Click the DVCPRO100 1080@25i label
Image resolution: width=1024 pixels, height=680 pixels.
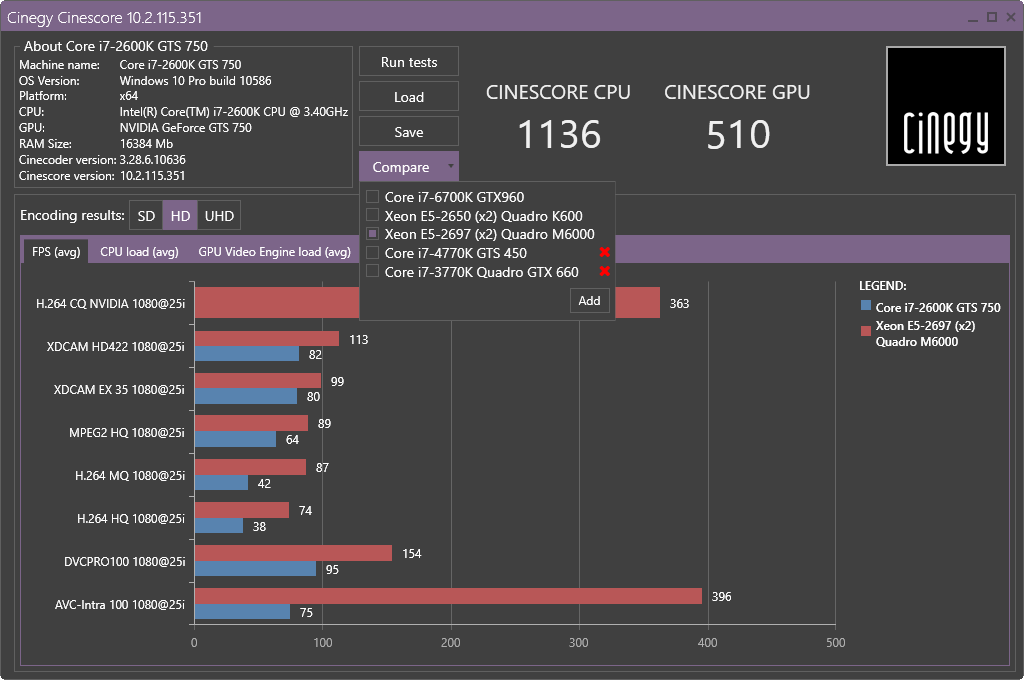[125, 561]
